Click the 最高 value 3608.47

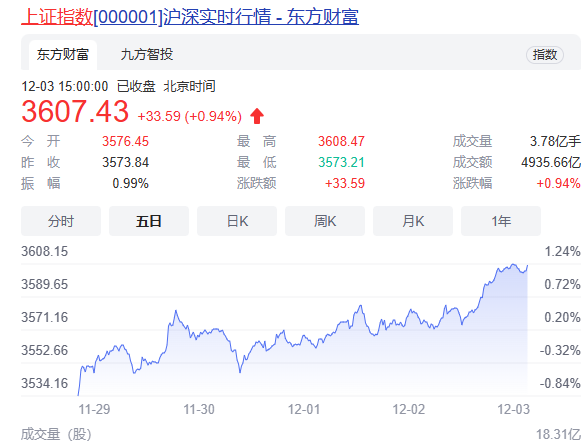(341, 141)
